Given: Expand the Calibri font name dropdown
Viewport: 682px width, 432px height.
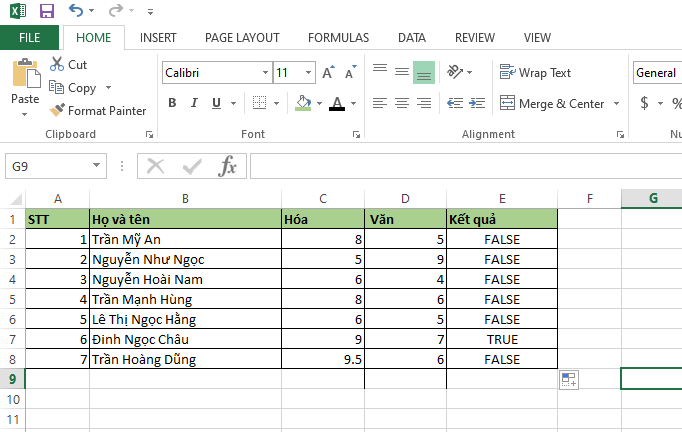Looking at the screenshot, I should click(265, 72).
